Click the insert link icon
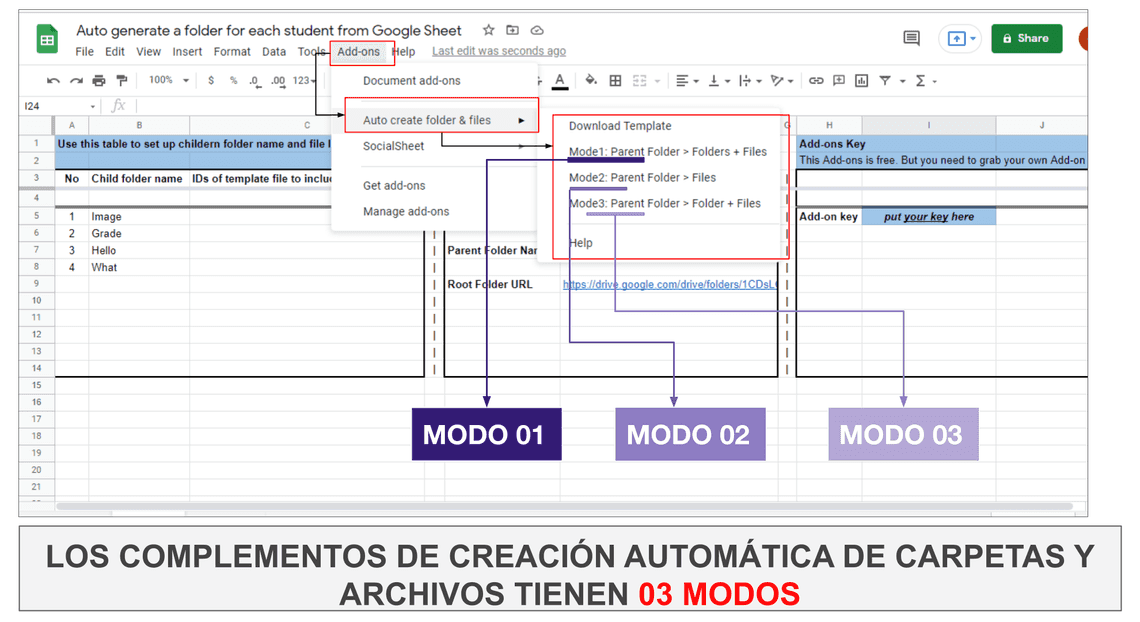The width and height of the screenshot is (1140, 622). (816, 81)
